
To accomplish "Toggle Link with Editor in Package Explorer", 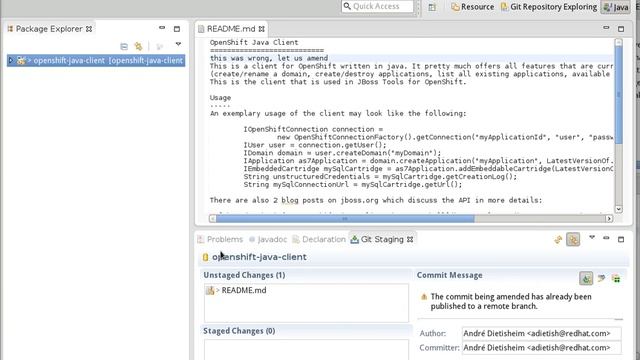I will [x=138, y=46].
